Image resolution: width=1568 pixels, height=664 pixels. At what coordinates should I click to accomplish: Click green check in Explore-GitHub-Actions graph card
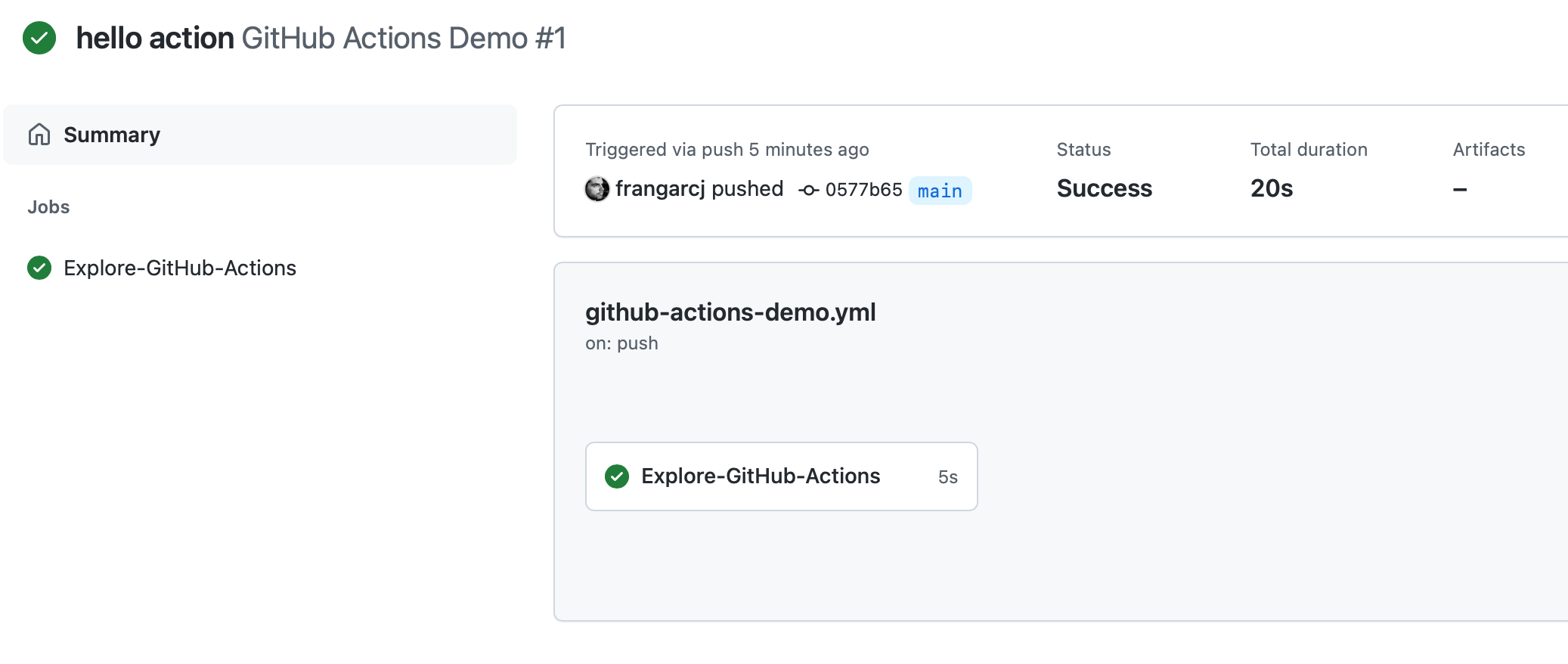617,476
